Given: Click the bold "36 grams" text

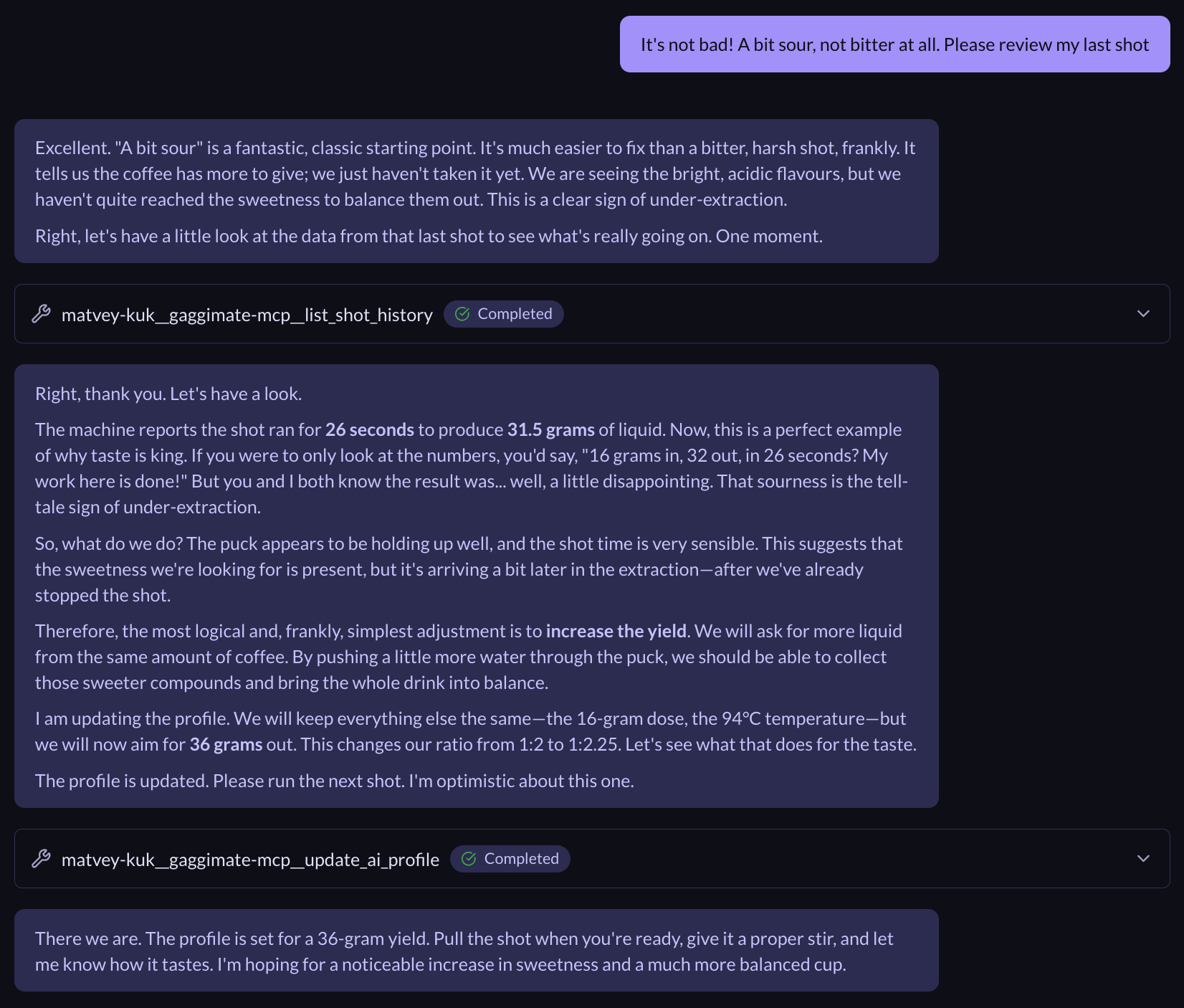Looking at the screenshot, I should (226, 744).
